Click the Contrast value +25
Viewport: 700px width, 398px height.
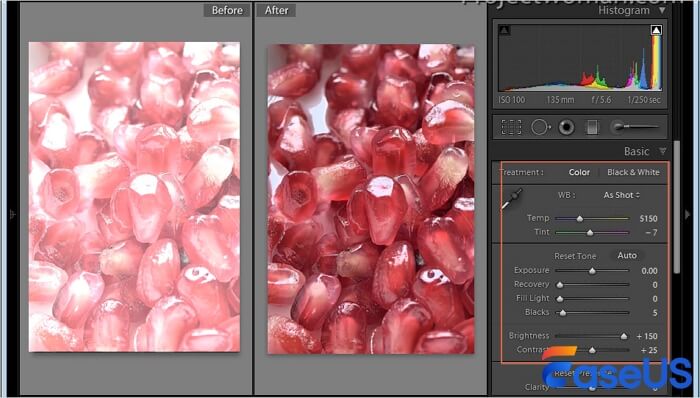click(649, 350)
